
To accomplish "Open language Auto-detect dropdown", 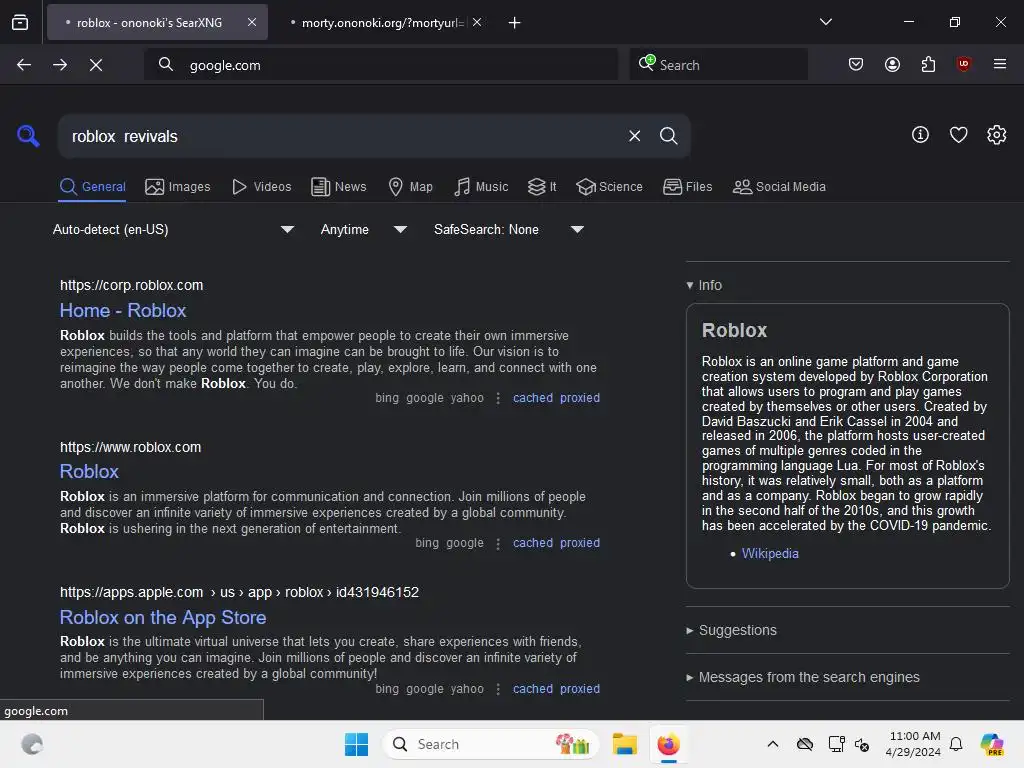I will point(172,229).
